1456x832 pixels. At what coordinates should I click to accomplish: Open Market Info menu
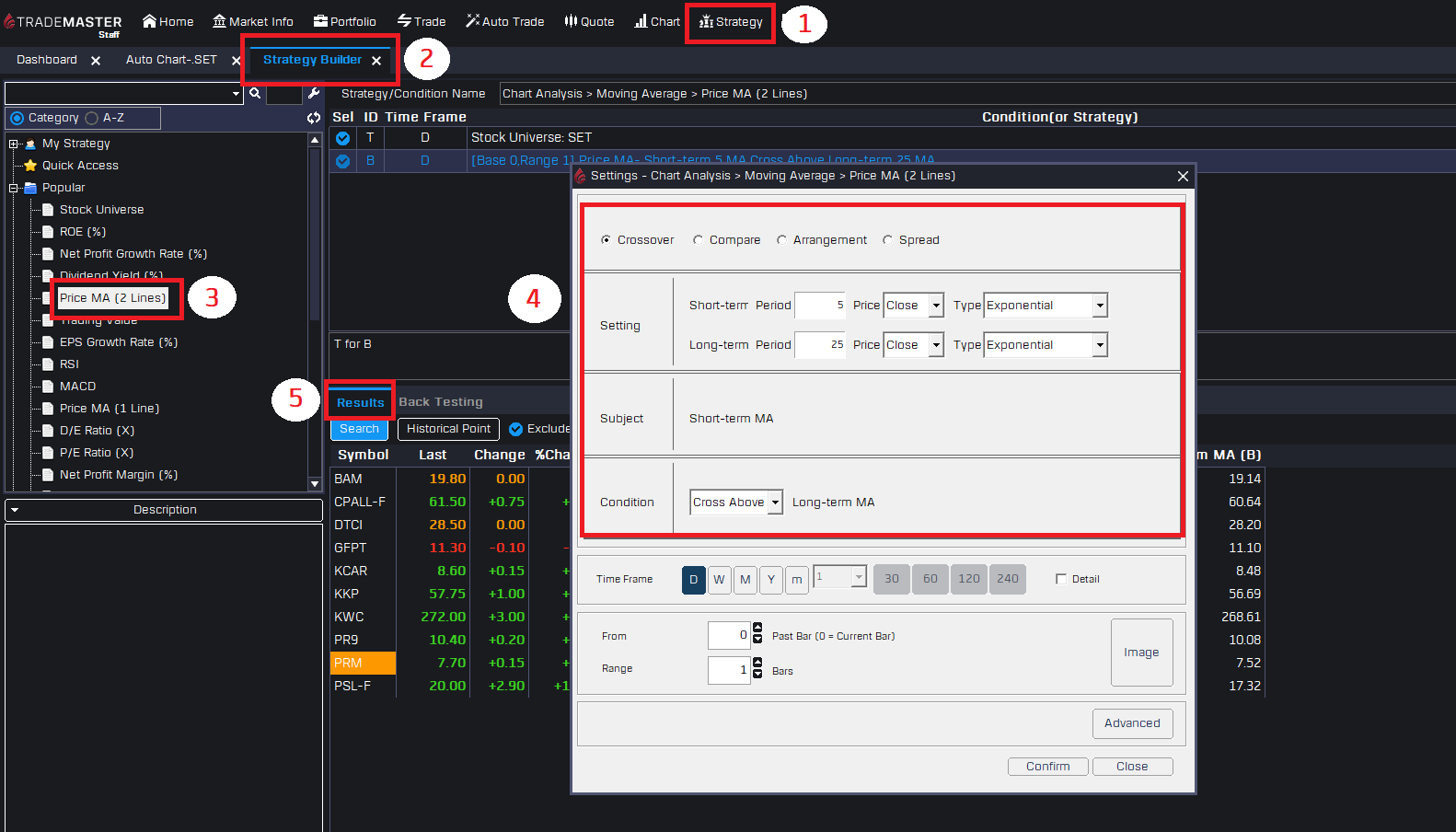(x=252, y=21)
